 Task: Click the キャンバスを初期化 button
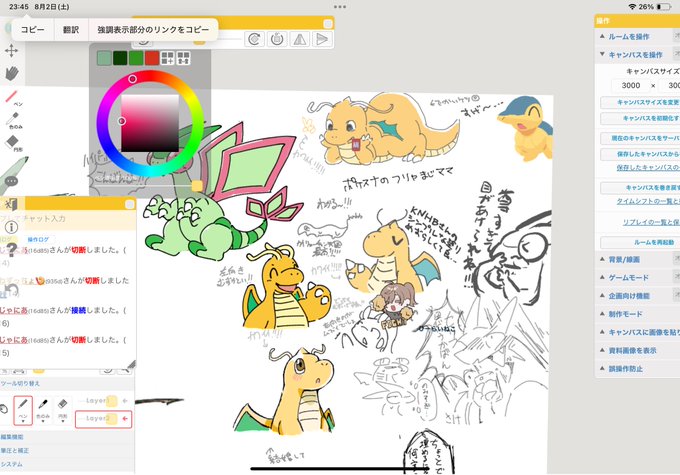tap(640, 118)
